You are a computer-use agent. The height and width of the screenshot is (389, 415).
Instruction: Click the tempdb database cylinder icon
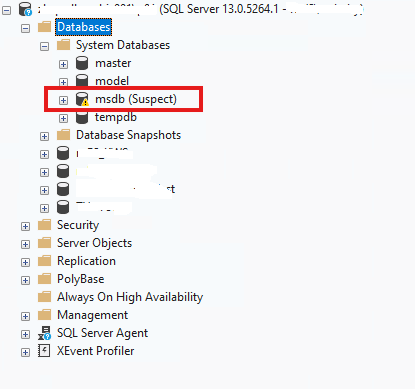click(x=82, y=117)
